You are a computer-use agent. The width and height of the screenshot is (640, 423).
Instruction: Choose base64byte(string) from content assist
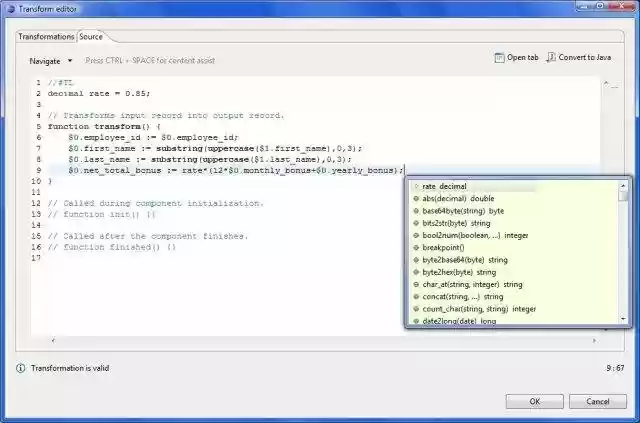463,211
